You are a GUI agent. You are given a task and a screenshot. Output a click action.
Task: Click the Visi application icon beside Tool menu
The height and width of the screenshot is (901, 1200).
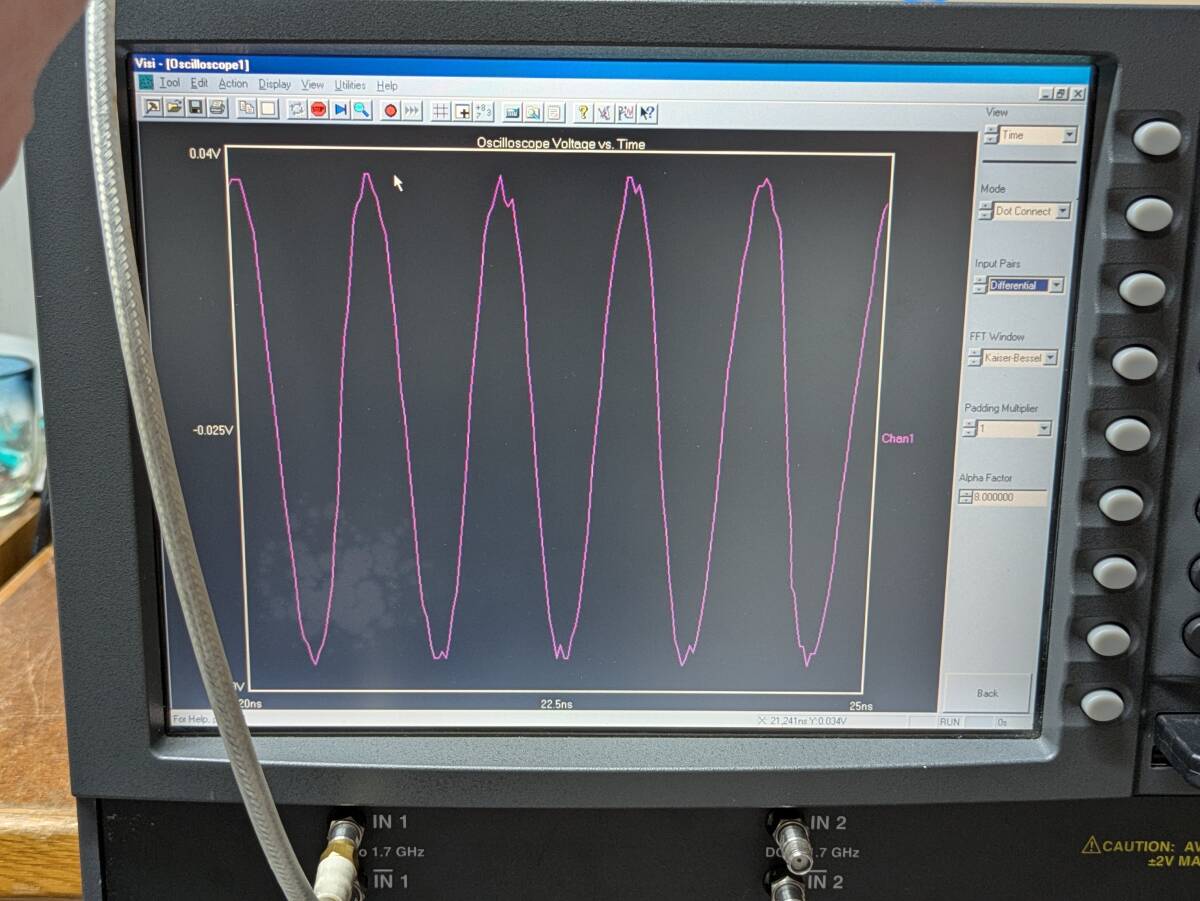pos(146,83)
